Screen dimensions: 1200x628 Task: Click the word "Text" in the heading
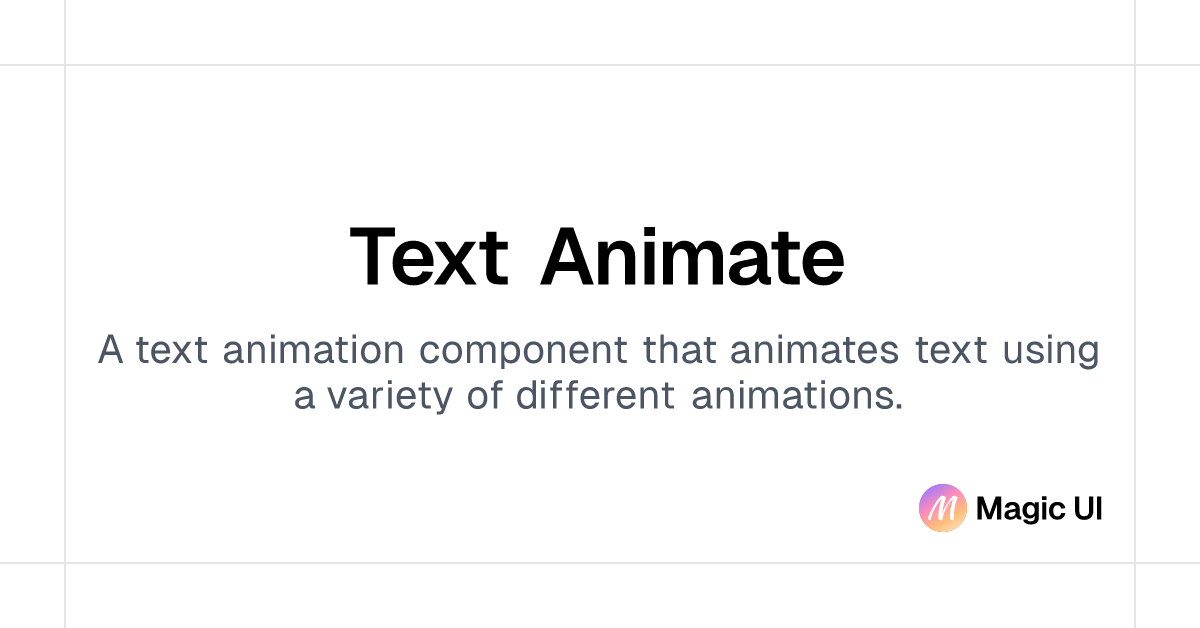pos(429,257)
